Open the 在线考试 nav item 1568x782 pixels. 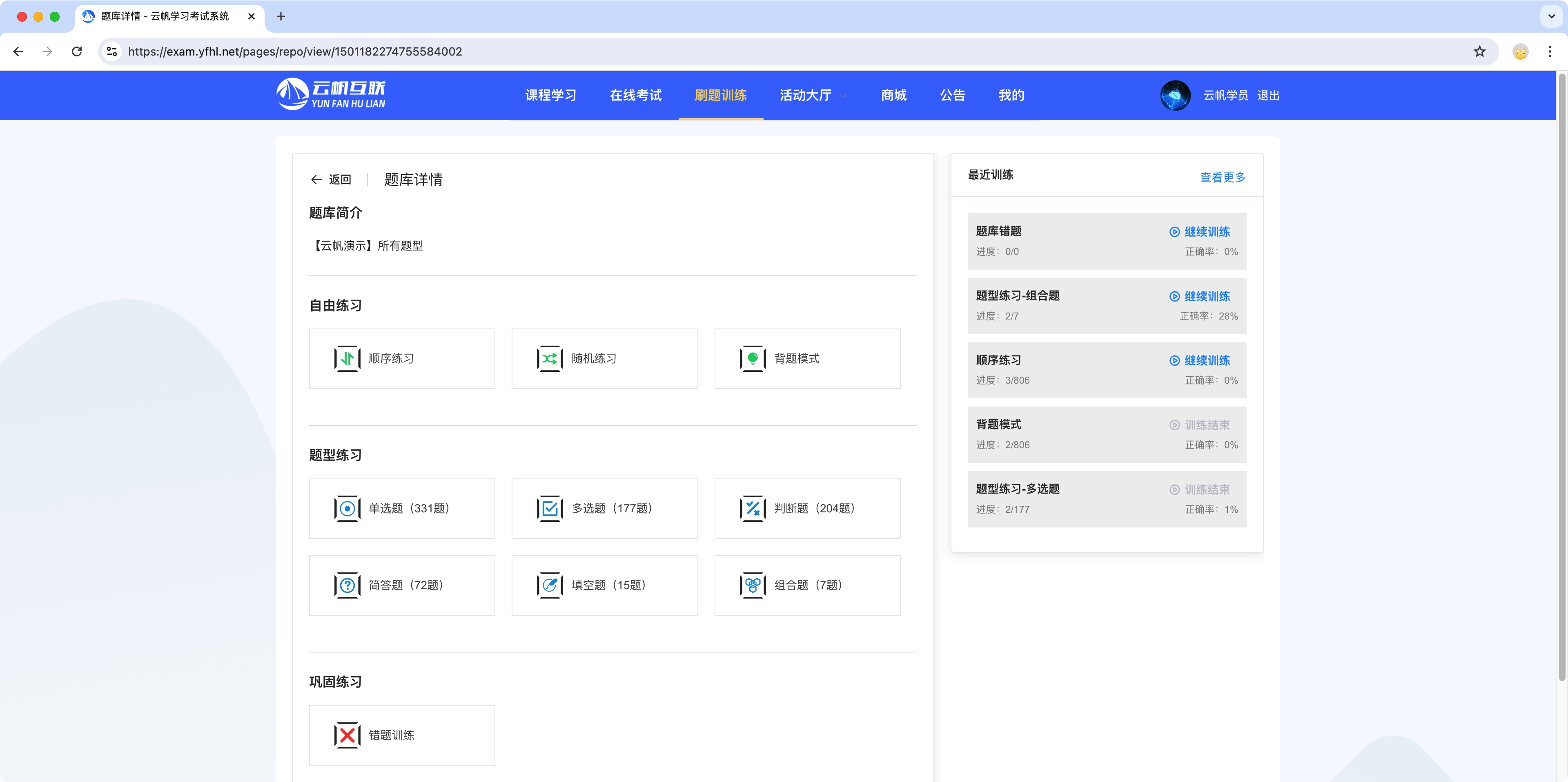[635, 95]
